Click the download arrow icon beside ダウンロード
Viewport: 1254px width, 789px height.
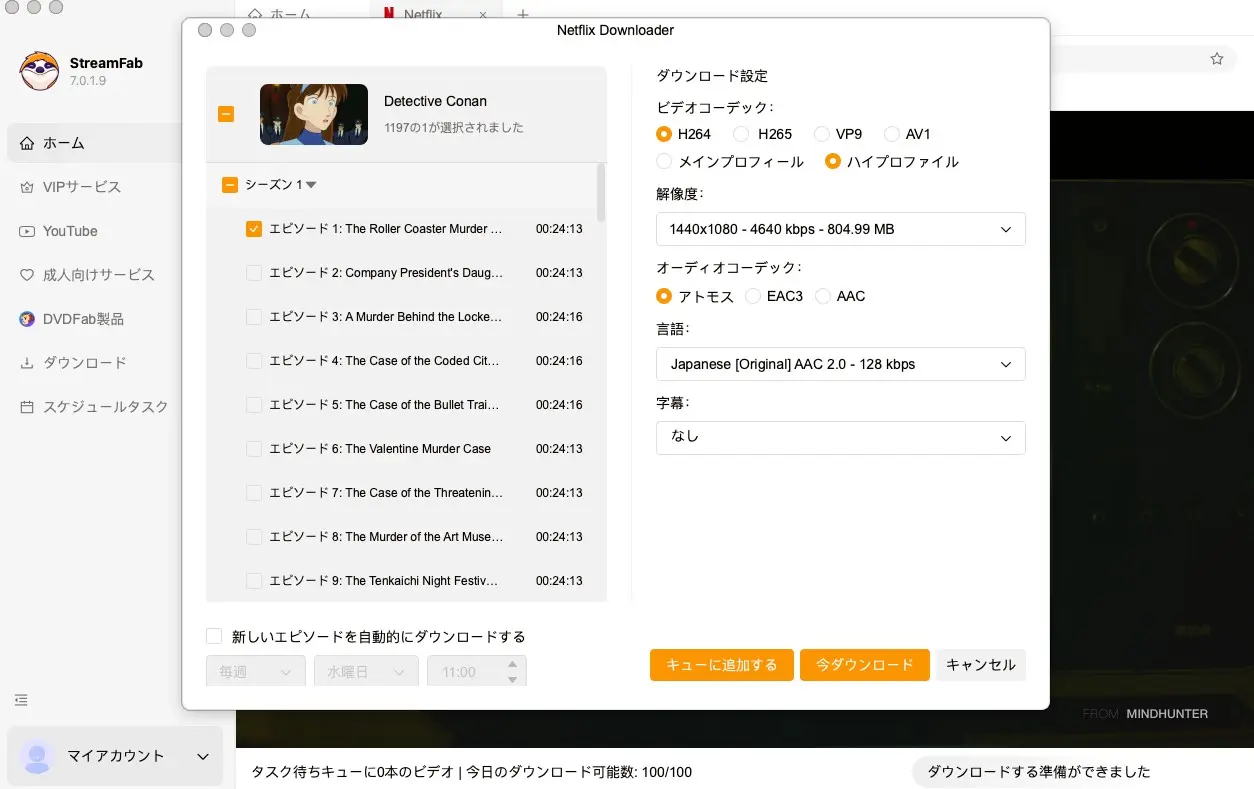27,363
